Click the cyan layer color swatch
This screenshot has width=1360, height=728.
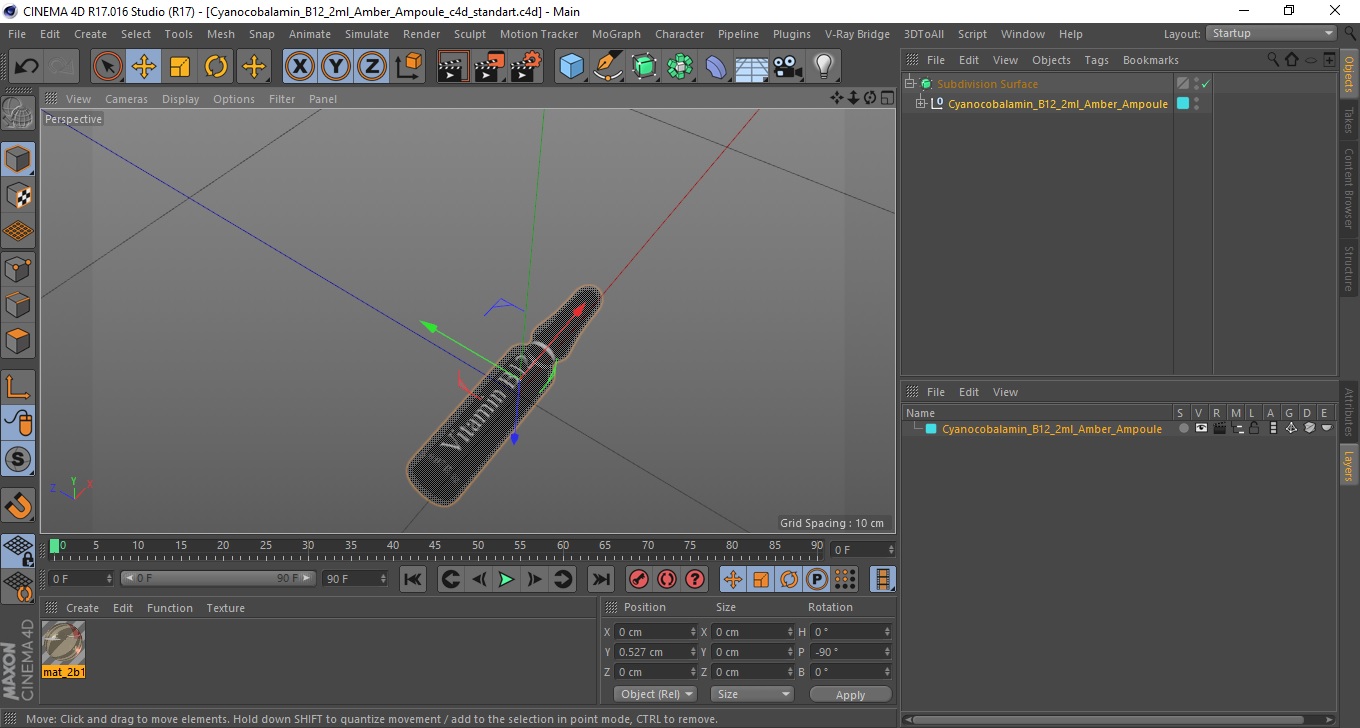point(931,428)
